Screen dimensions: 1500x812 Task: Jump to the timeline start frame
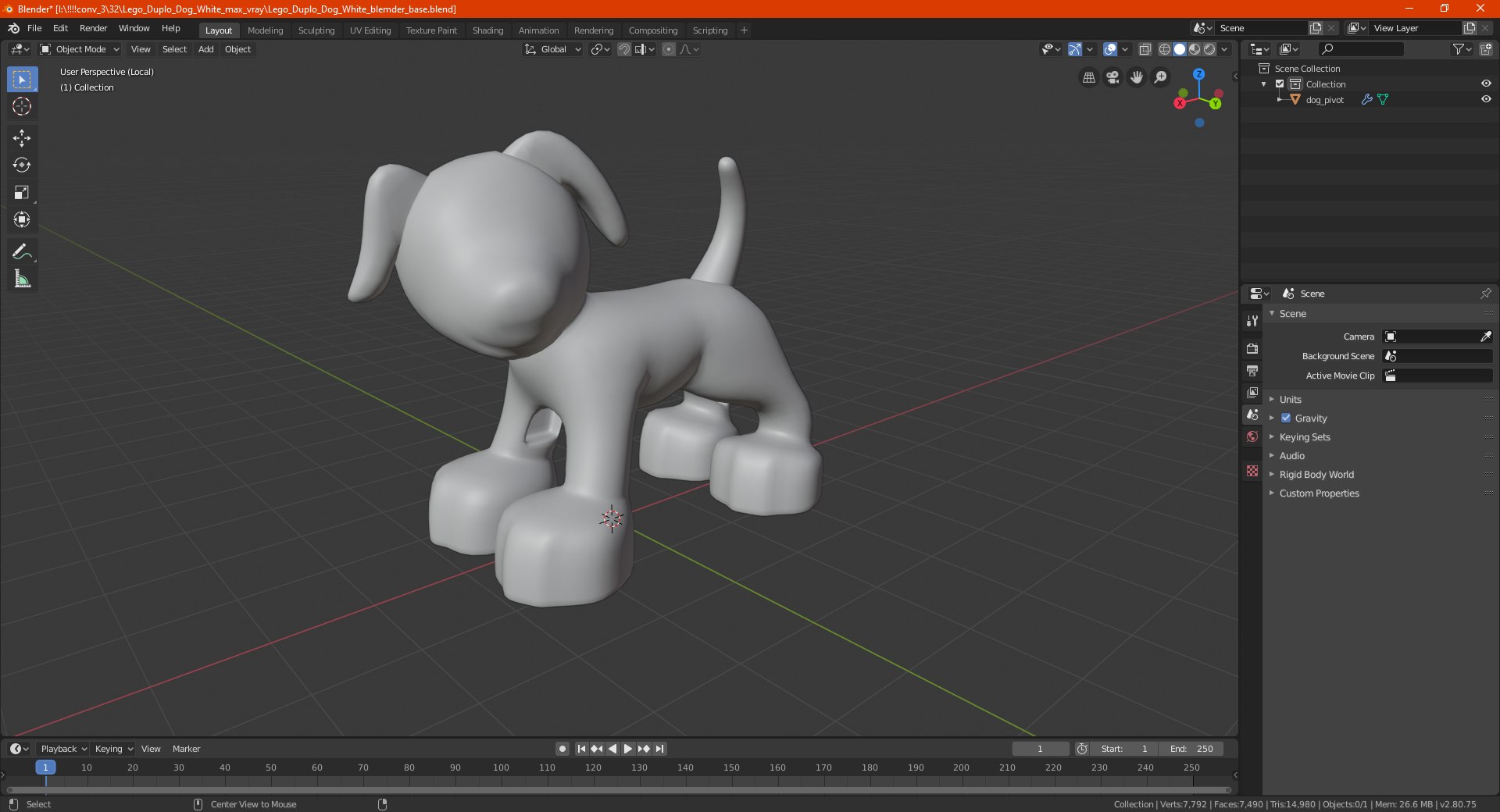coord(581,749)
